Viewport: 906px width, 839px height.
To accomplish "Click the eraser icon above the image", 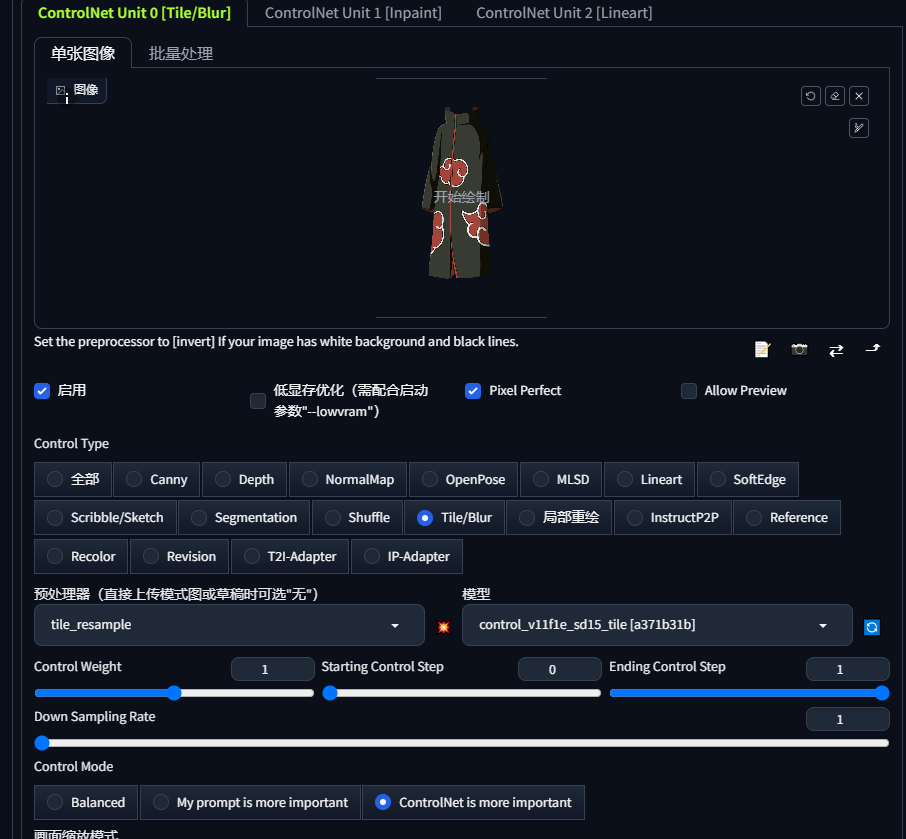I will tap(835, 96).
